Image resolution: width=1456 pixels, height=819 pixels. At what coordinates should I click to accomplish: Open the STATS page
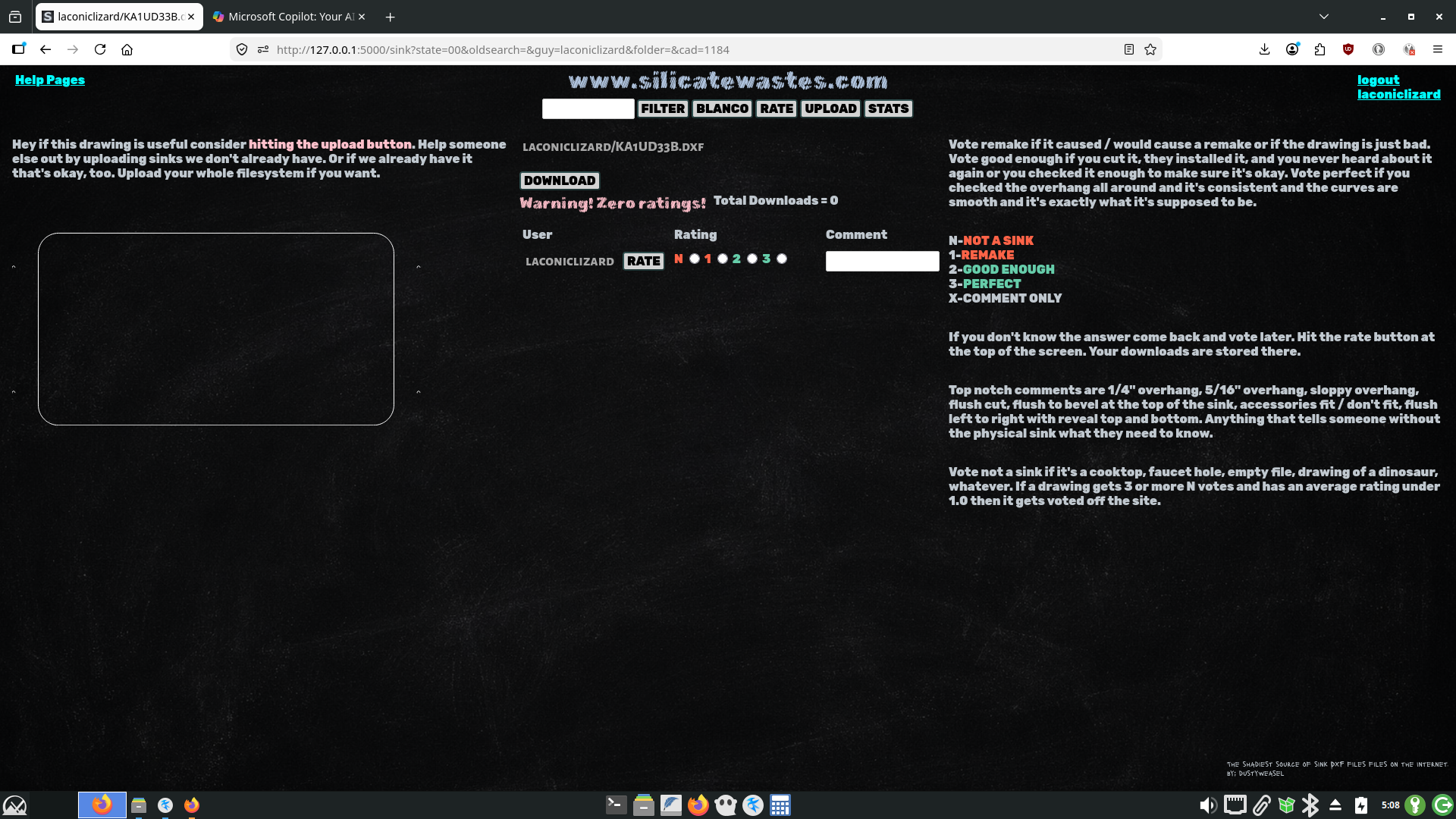[x=888, y=108]
